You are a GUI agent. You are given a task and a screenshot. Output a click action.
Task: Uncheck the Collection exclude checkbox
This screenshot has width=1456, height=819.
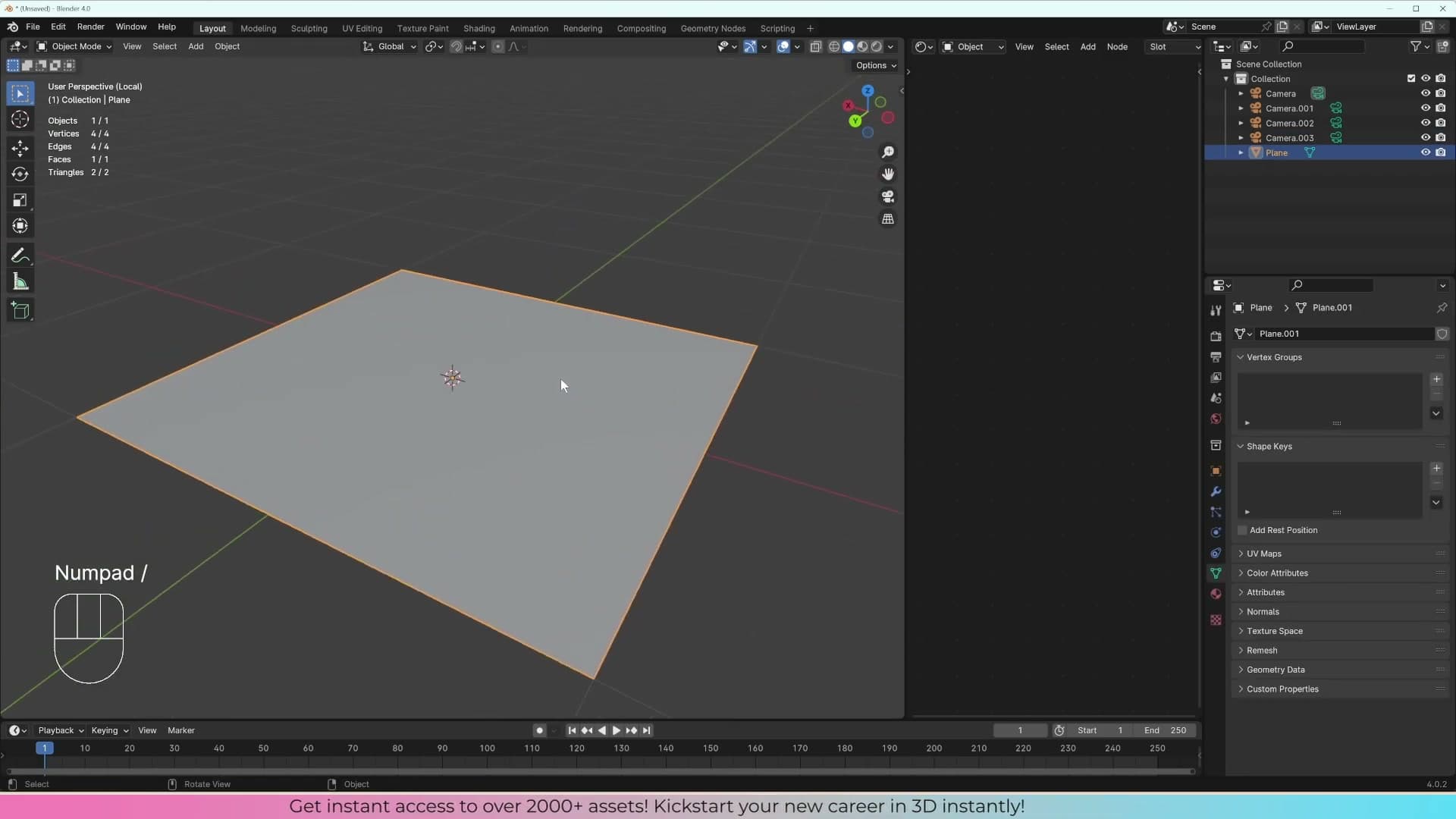click(1411, 79)
